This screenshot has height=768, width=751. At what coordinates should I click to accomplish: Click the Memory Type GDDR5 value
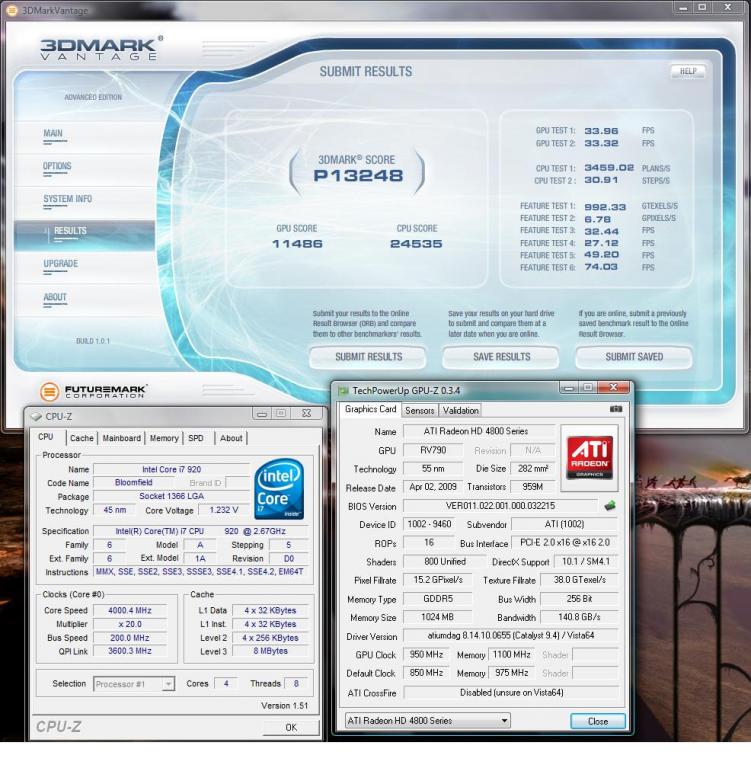tap(437, 599)
